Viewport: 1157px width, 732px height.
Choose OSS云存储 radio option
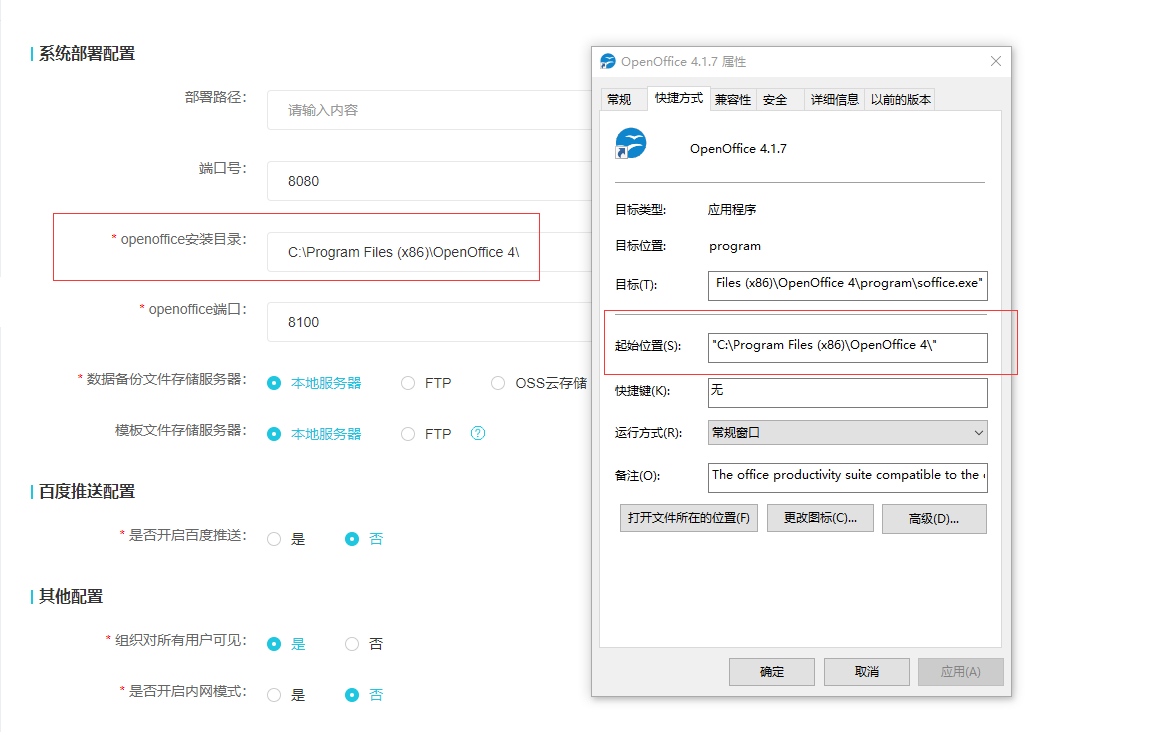click(498, 383)
